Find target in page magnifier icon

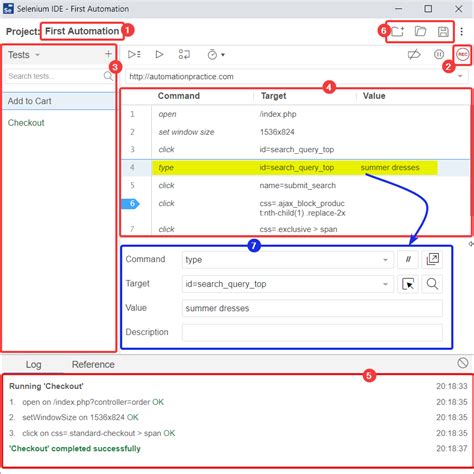pyautogui.click(x=432, y=284)
